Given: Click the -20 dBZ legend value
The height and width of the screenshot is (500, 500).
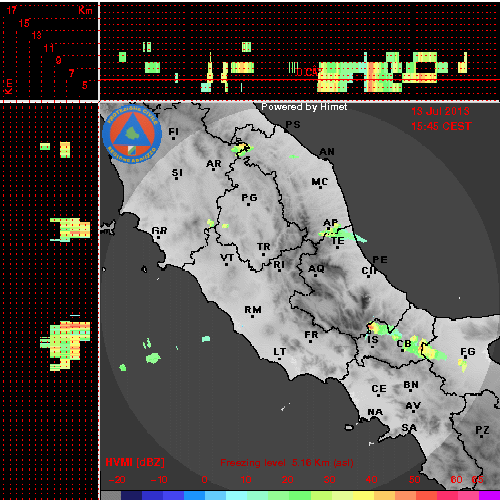Looking at the screenshot, I should [117, 480].
